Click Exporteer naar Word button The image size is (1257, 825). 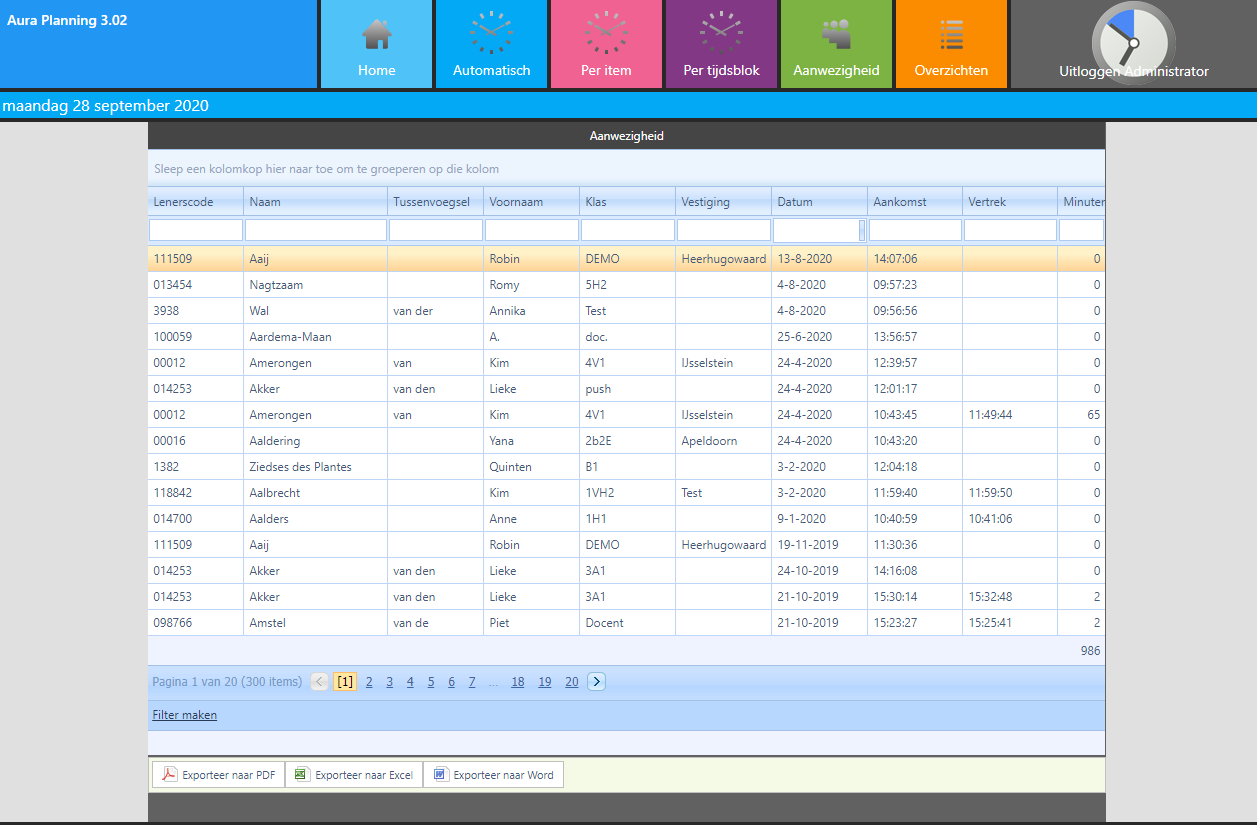coord(493,775)
